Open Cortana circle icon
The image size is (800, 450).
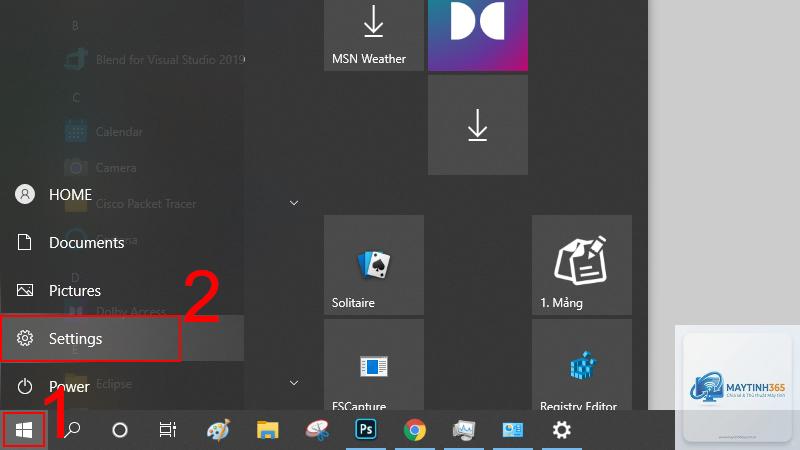pyautogui.click(x=120, y=430)
